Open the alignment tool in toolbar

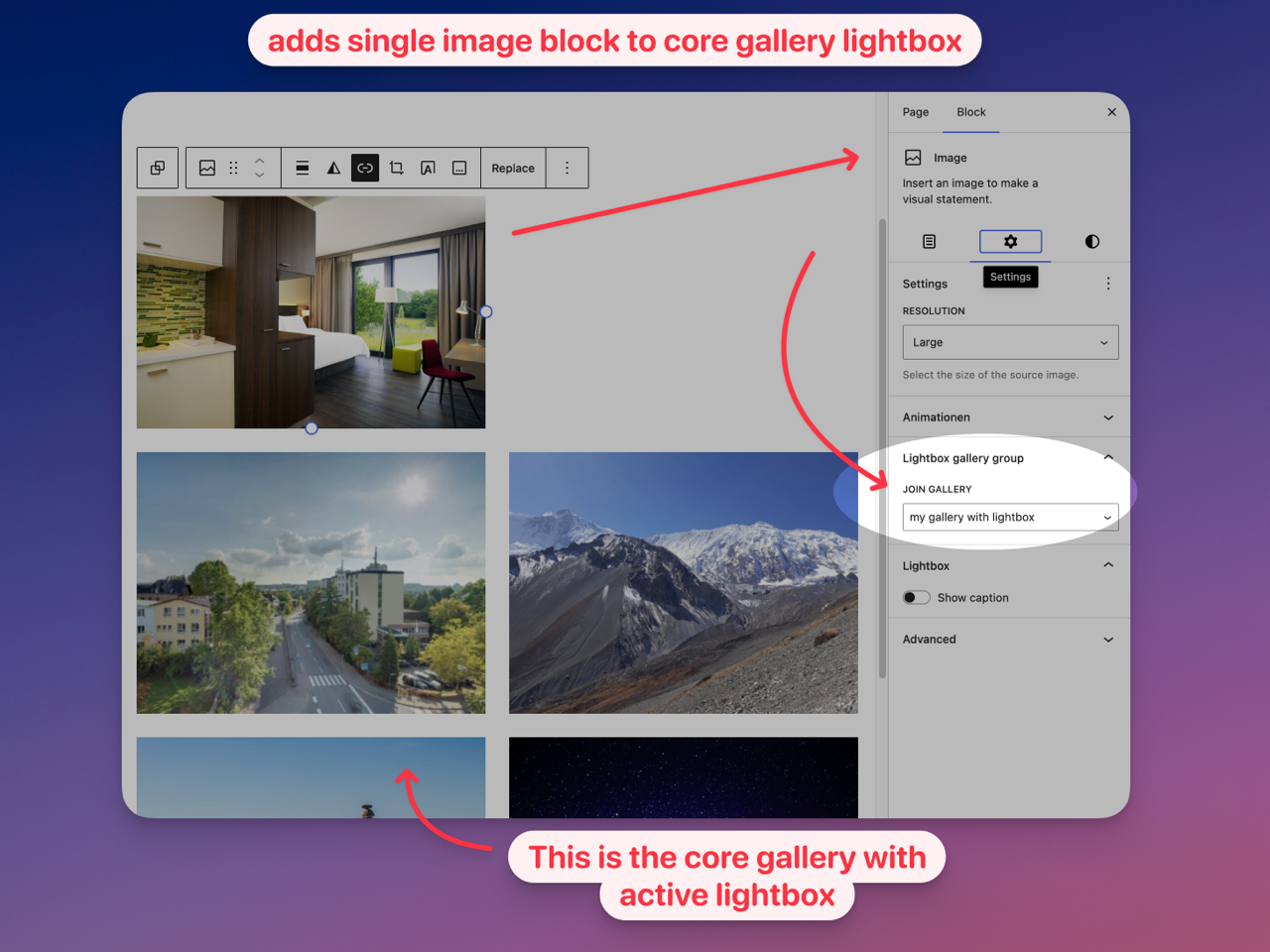[303, 168]
